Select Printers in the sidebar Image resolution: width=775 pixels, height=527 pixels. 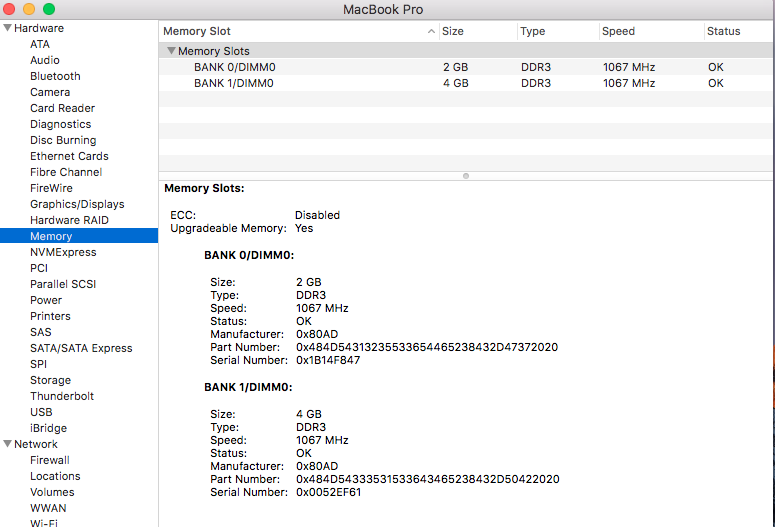tap(50, 316)
